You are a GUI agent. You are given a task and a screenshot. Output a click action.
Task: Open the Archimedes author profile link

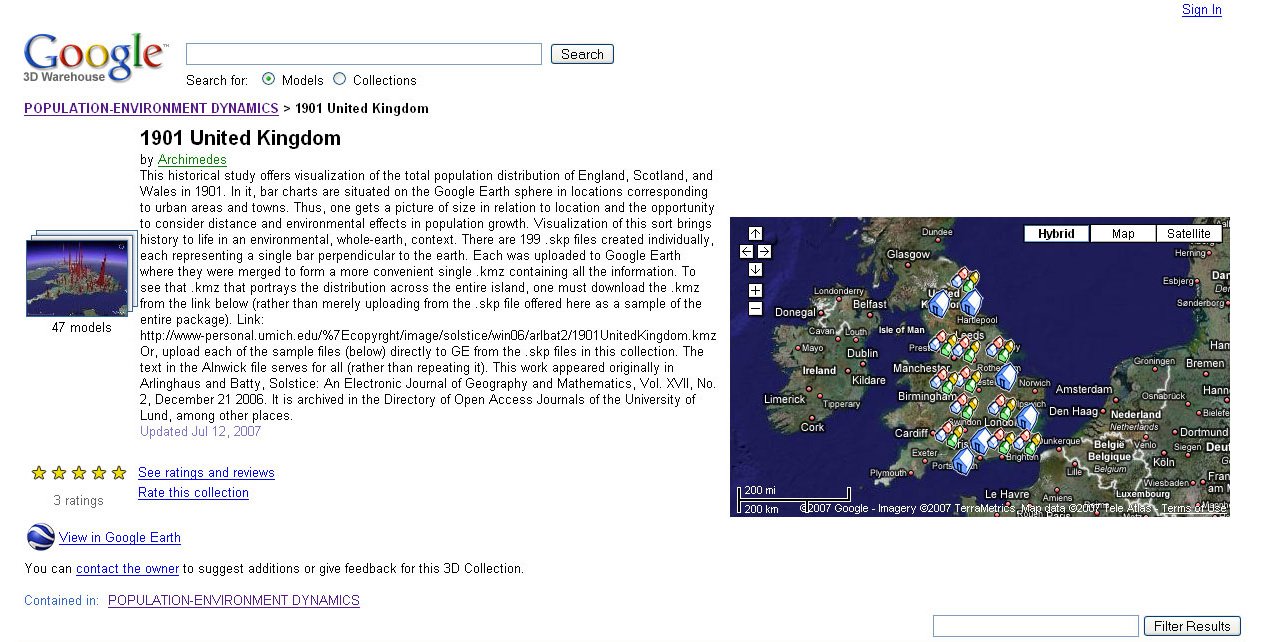coord(192,160)
